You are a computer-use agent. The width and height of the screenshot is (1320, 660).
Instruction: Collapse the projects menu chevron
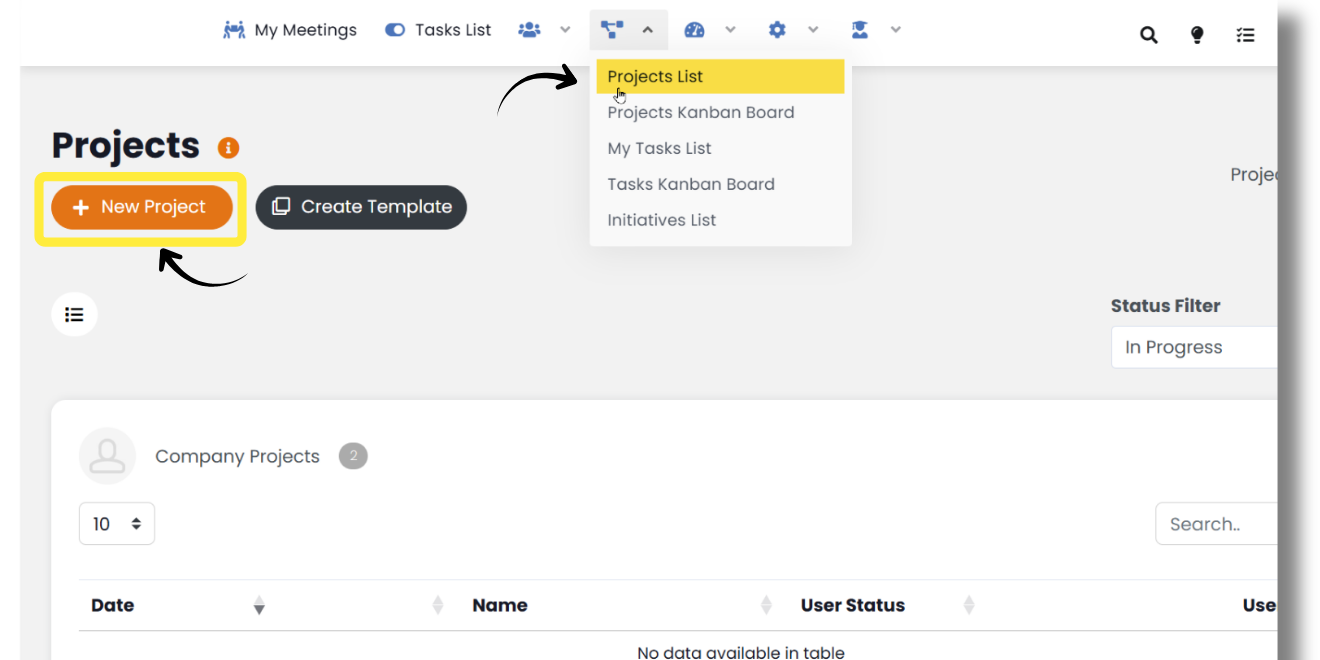coord(648,30)
